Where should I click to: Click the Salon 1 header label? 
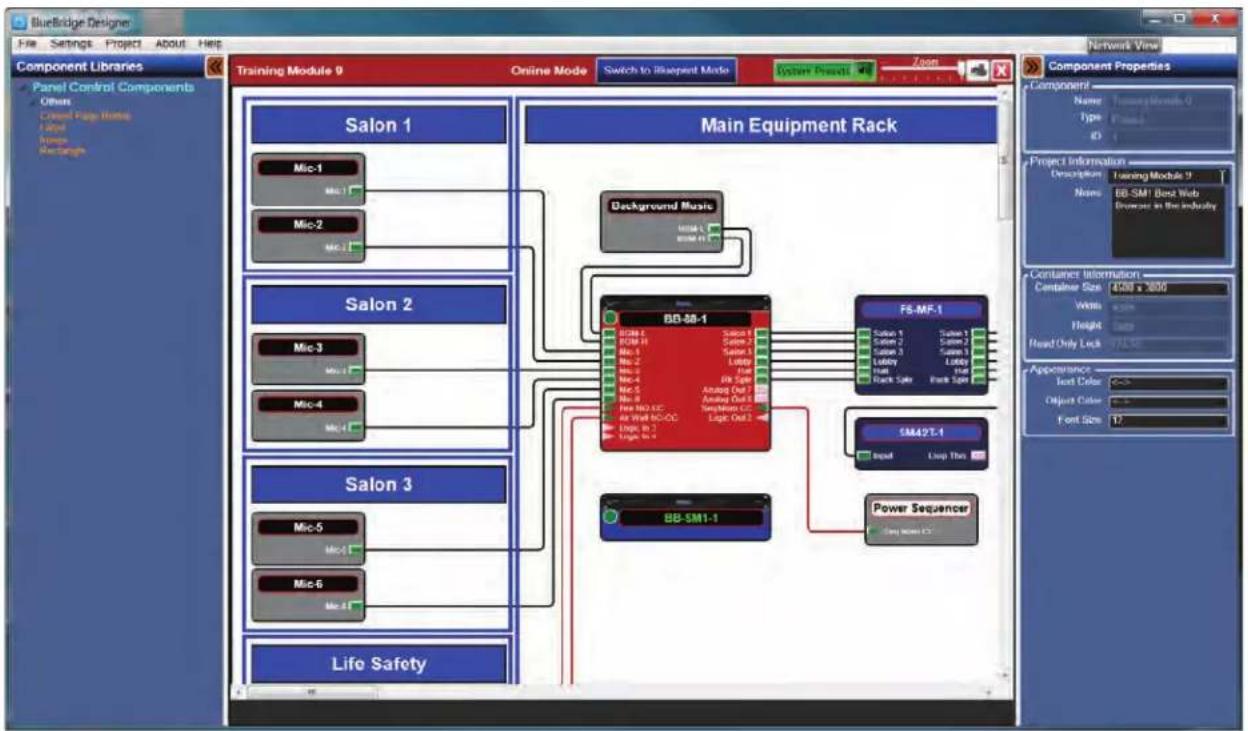click(378, 126)
